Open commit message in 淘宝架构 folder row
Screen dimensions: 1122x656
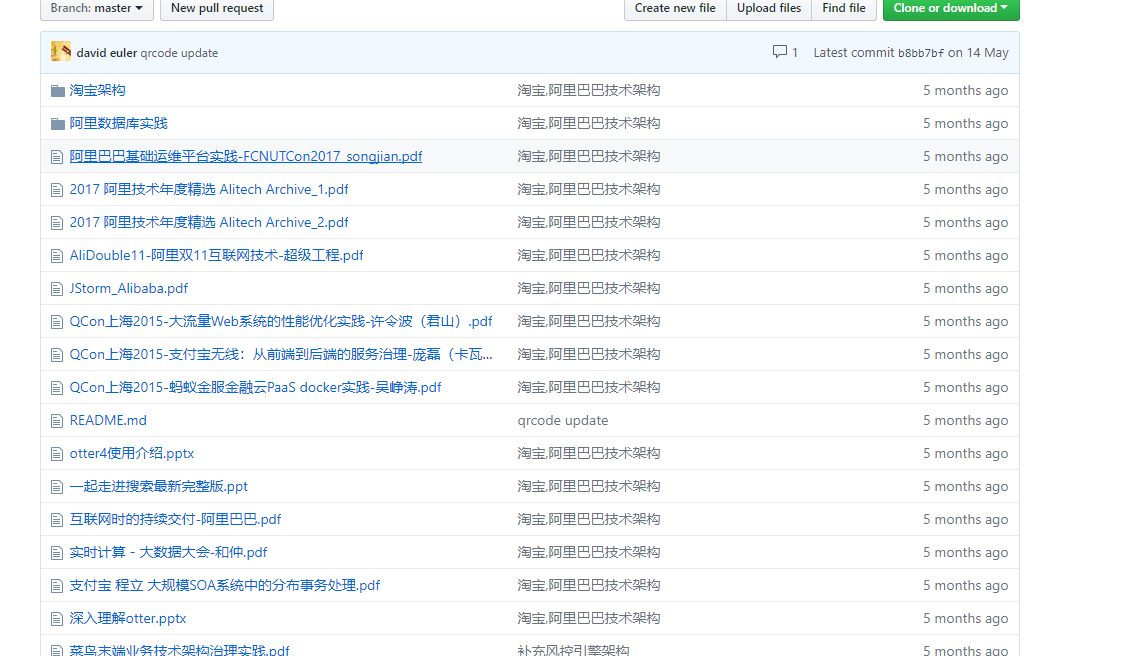(589, 90)
